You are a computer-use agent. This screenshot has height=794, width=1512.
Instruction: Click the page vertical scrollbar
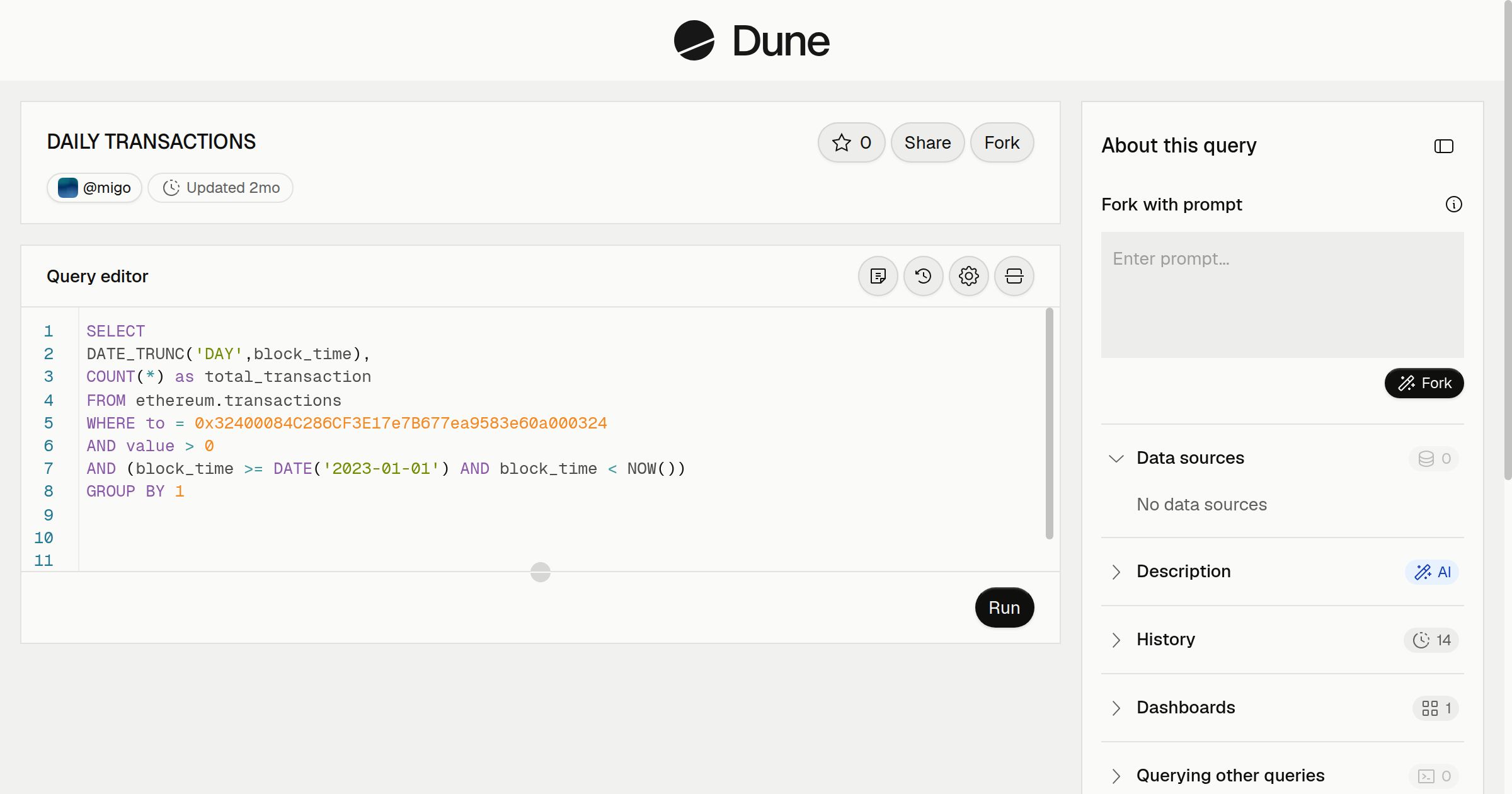(x=1508, y=239)
